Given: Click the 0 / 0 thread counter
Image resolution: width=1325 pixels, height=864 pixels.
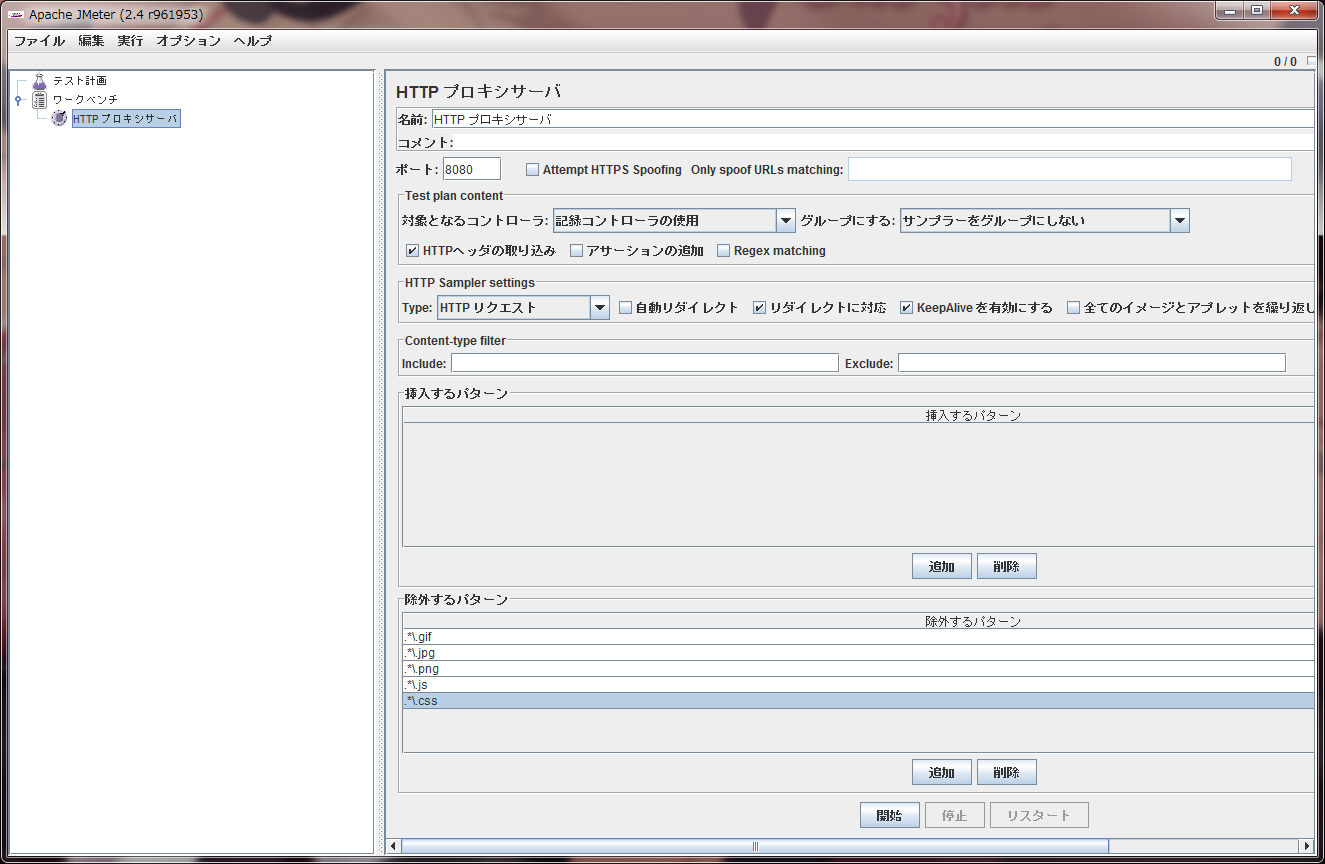Looking at the screenshot, I should (1285, 61).
